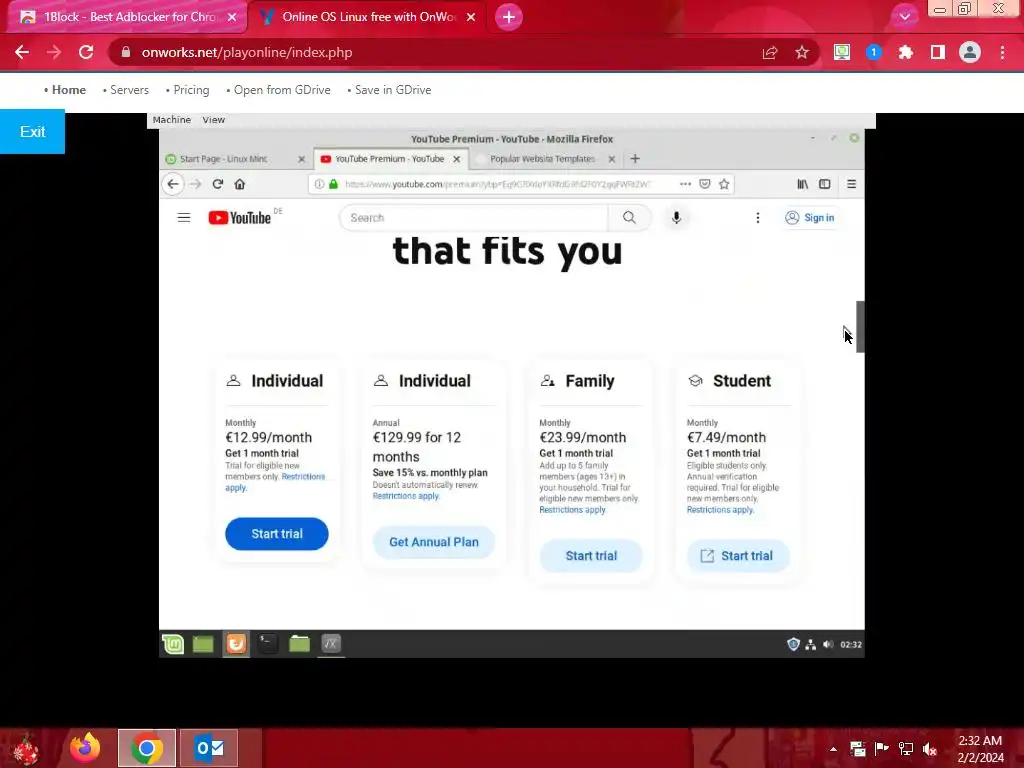Click Get Annual Plan button
The width and height of the screenshot is (1024, 768).
(434, 542)
